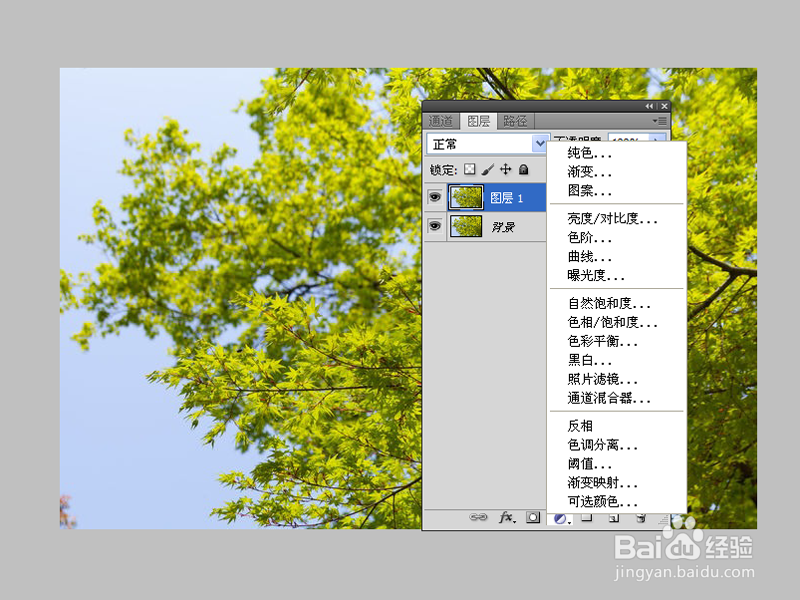Add a layer mask via the mask icon
This screenshot has height=600, width=800.
(x=533, y=517)
